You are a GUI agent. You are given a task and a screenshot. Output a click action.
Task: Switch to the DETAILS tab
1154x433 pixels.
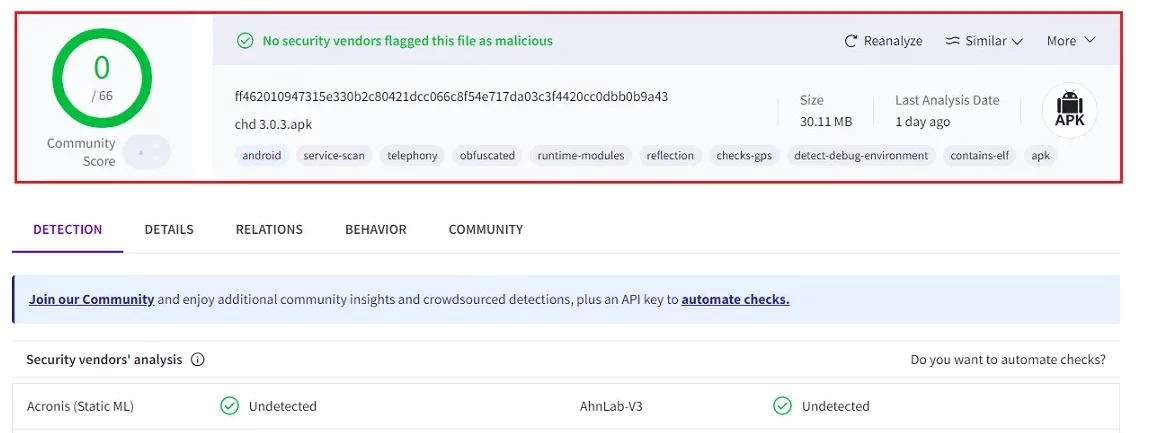(169, 229)
